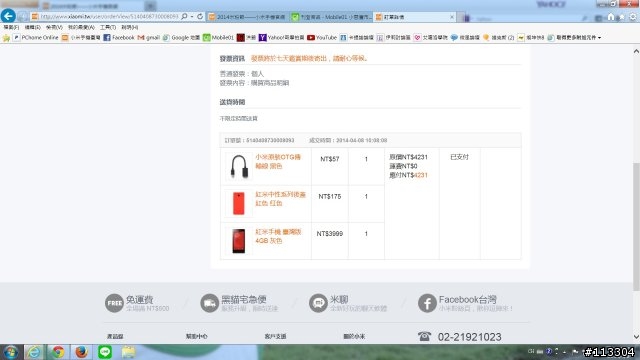
Task: Click the xiaomi.tw URL address field
Action: [109, 16]
